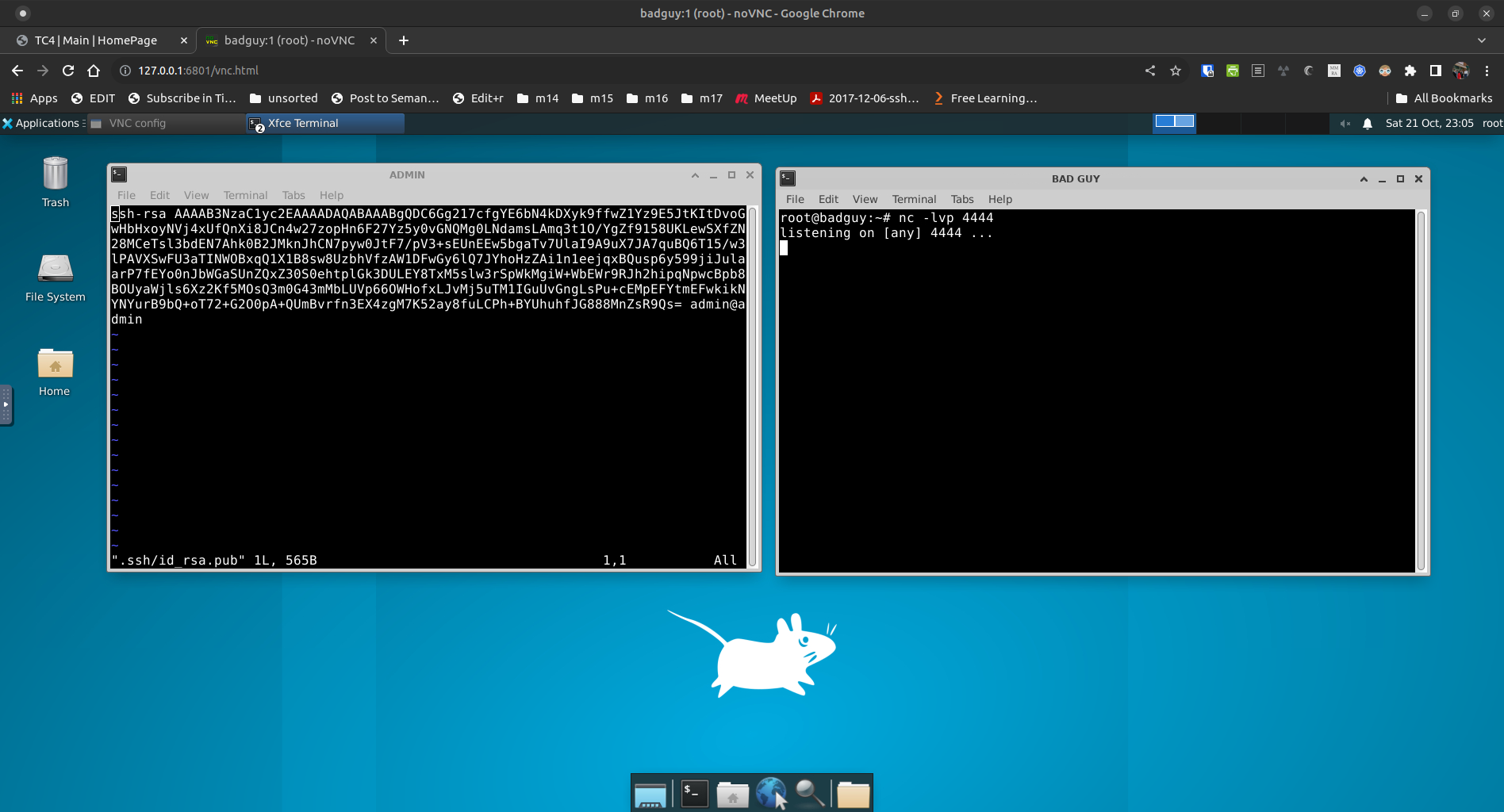
Task: Open Help menu in ADMIN terminal
Action: 332,195
